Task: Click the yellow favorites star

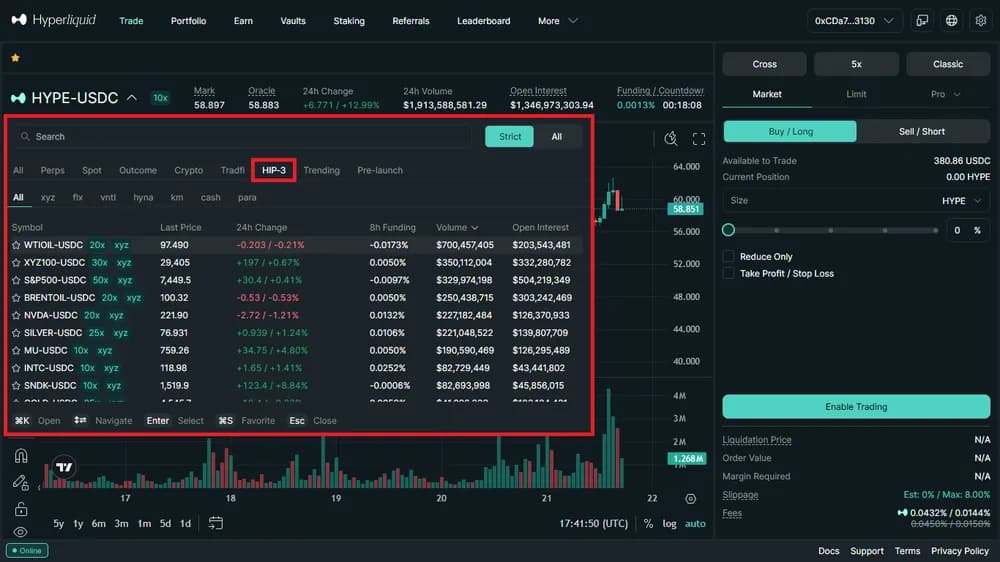Action: pyautogui.click(x=15, y=58)
